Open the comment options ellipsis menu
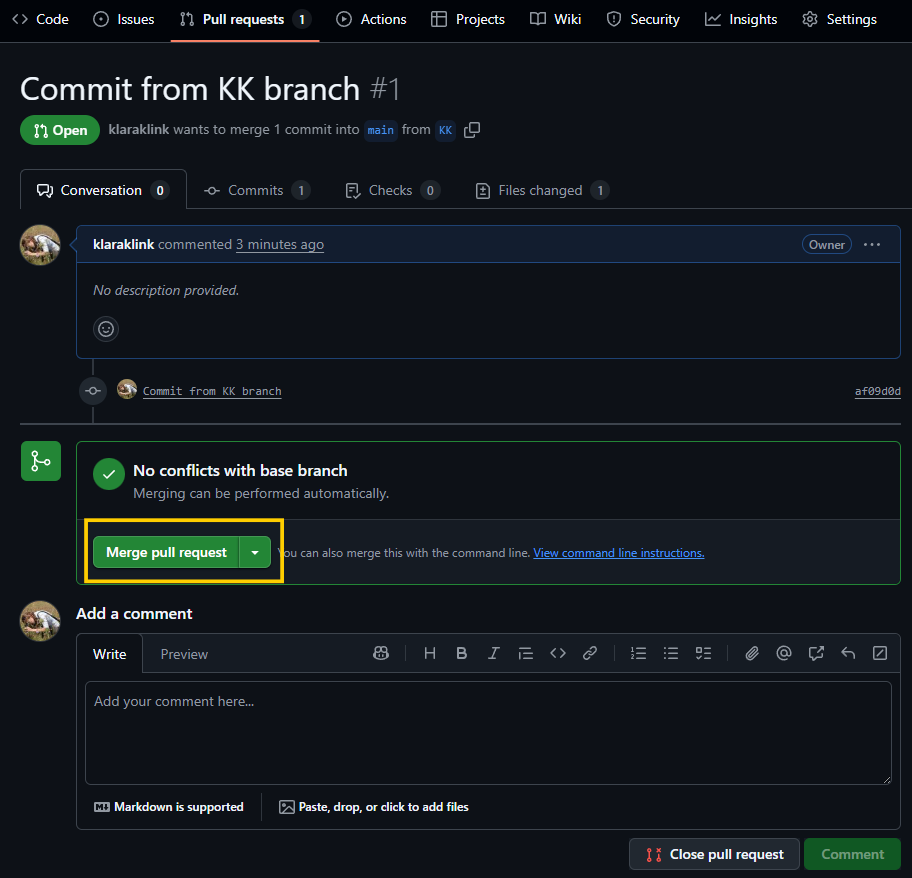912x878 pixels. (872, 244)
